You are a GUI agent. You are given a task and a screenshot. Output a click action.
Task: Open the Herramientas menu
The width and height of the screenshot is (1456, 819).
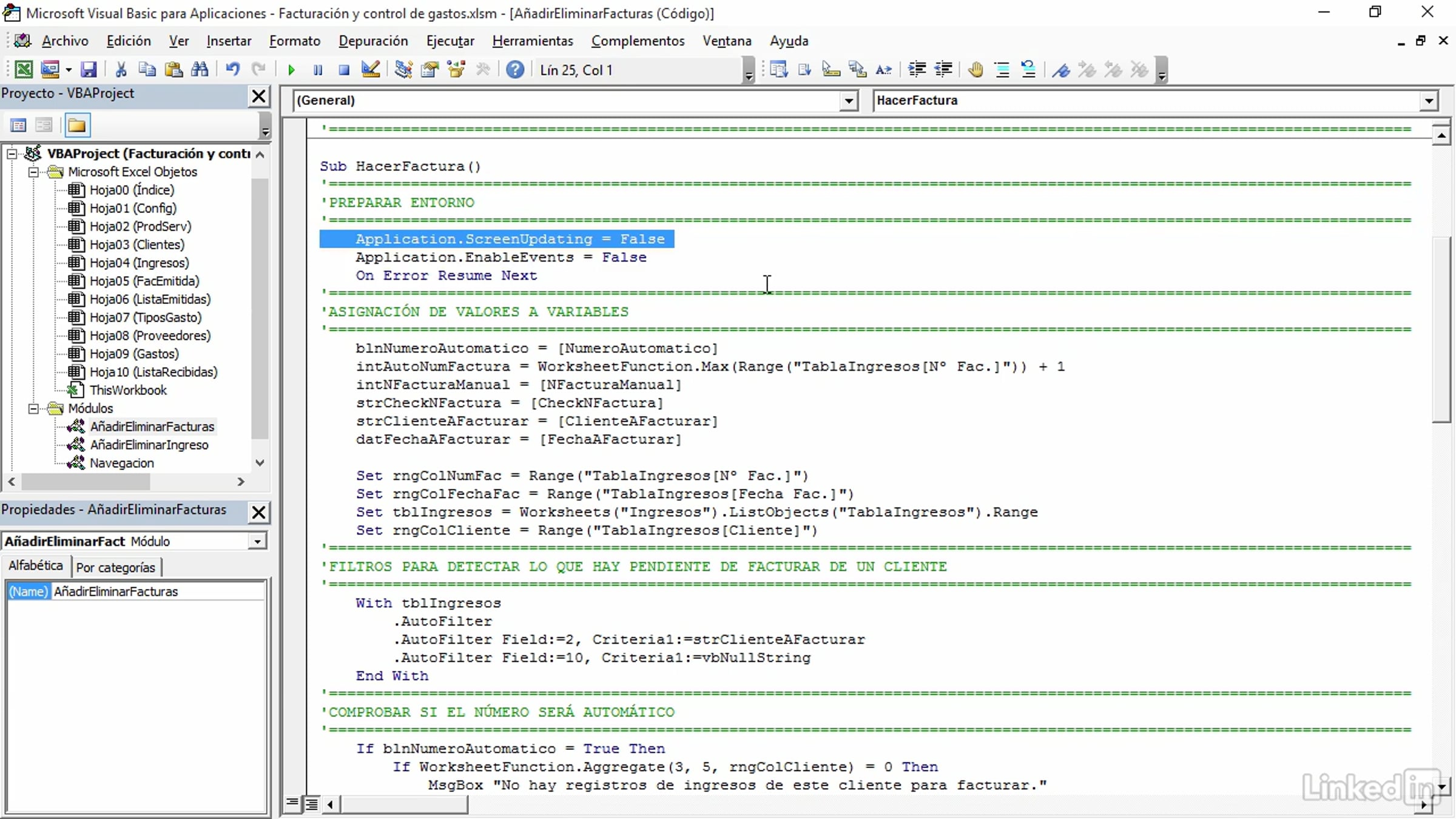pos(533,41)
